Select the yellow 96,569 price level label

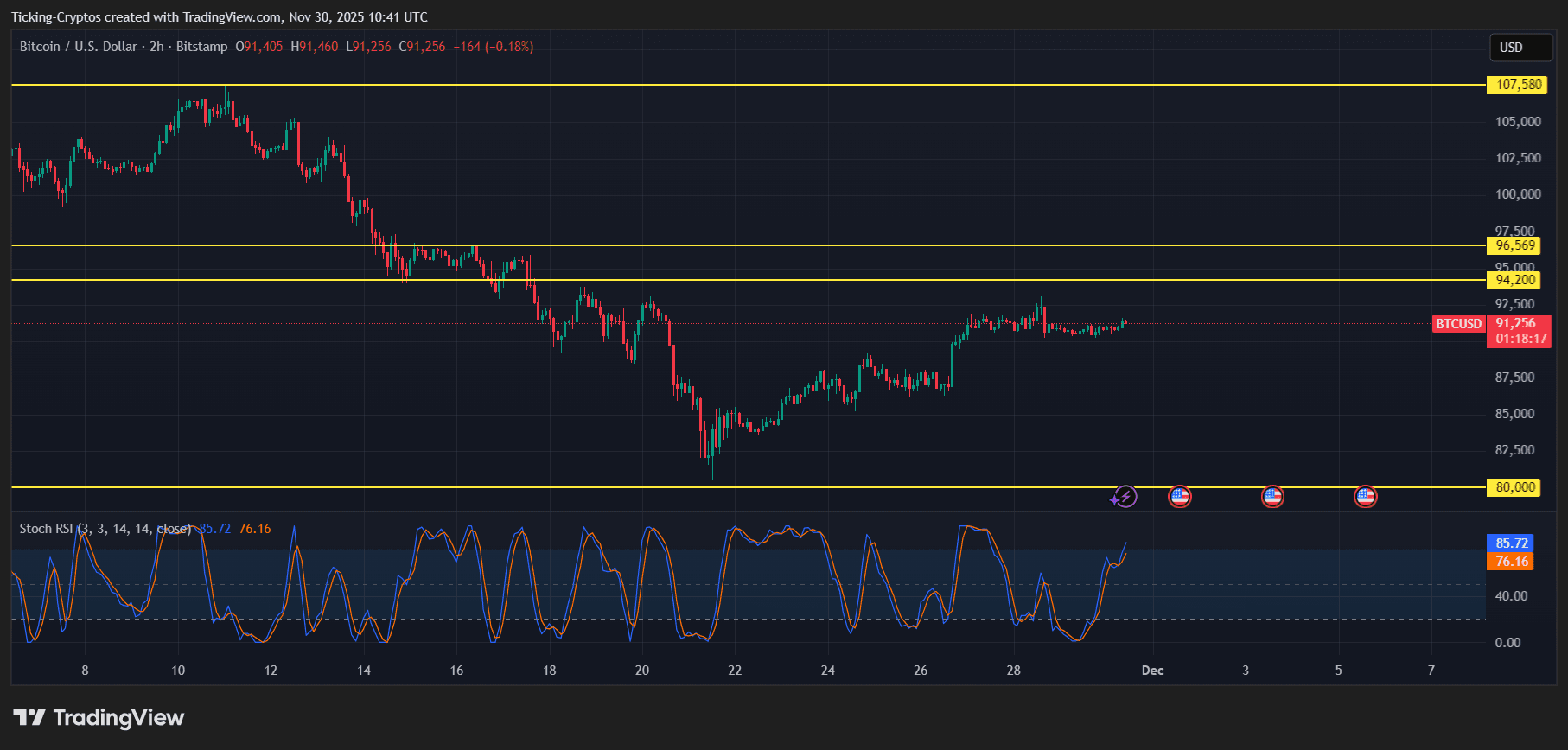tap(1515, 245)
